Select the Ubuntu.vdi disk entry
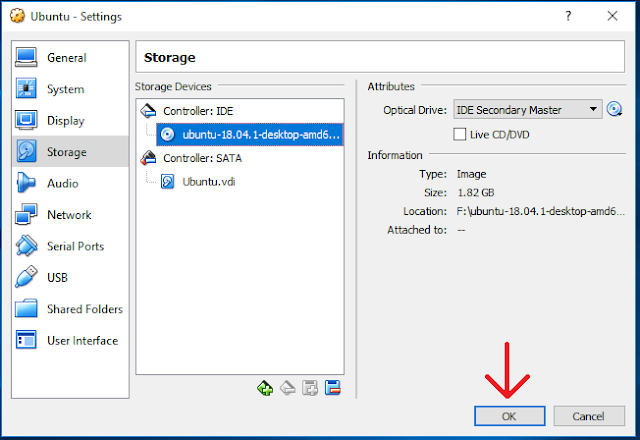Screen dimensions: 640x440 pos(209,182)
